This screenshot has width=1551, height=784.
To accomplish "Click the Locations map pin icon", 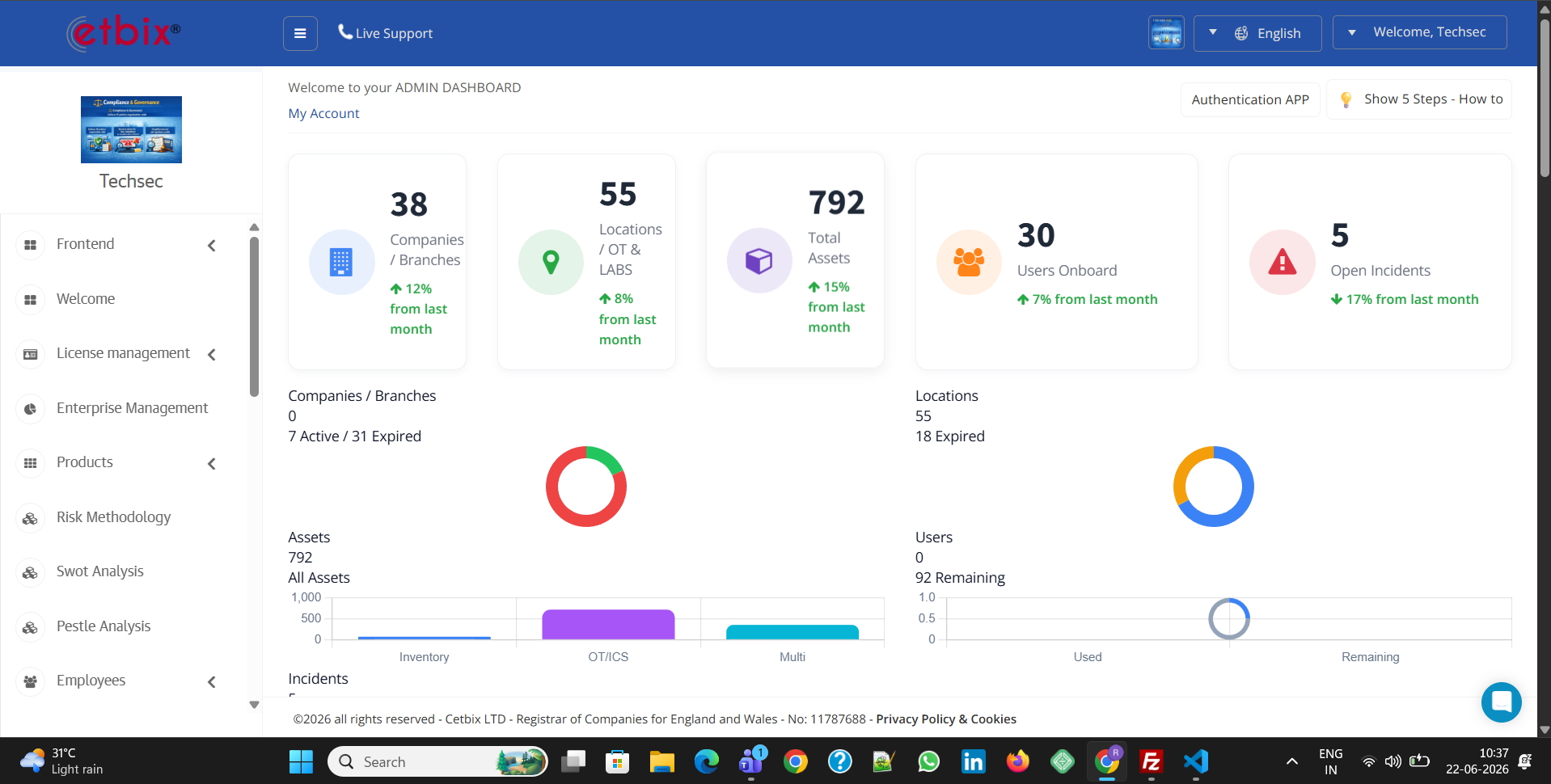I will (551, 262).
